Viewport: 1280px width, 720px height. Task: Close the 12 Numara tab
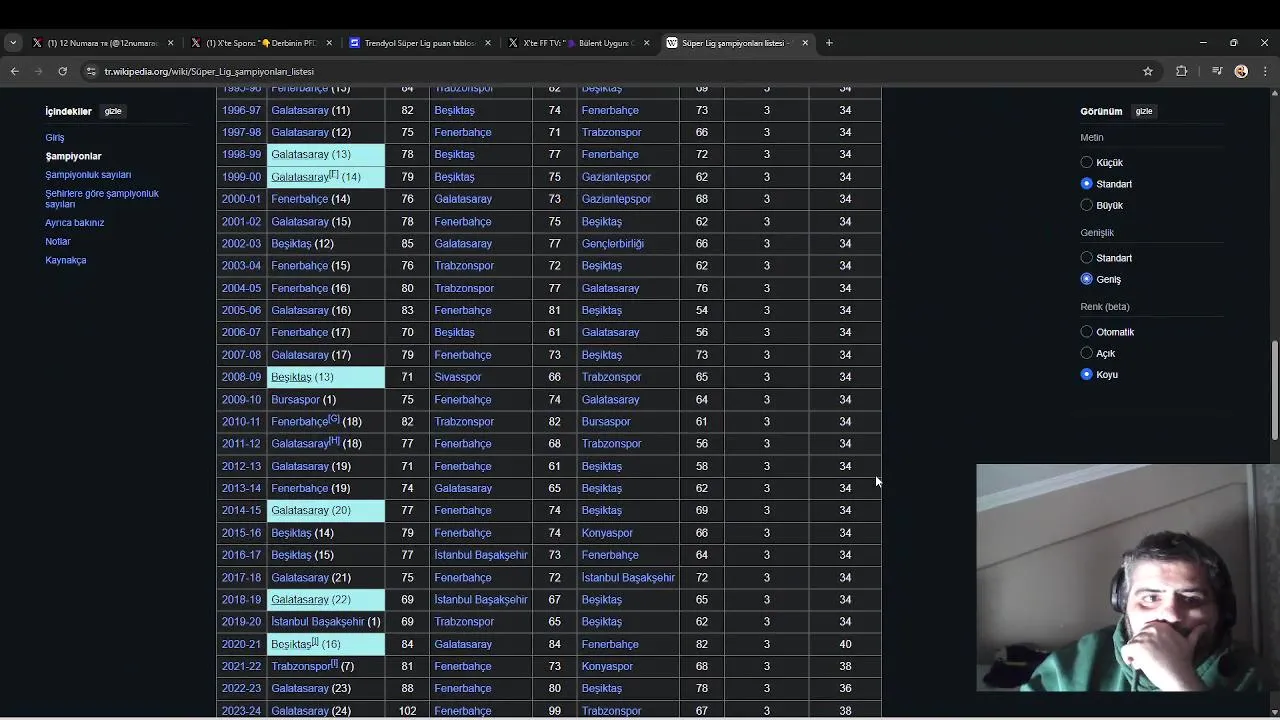click(171, 43)
